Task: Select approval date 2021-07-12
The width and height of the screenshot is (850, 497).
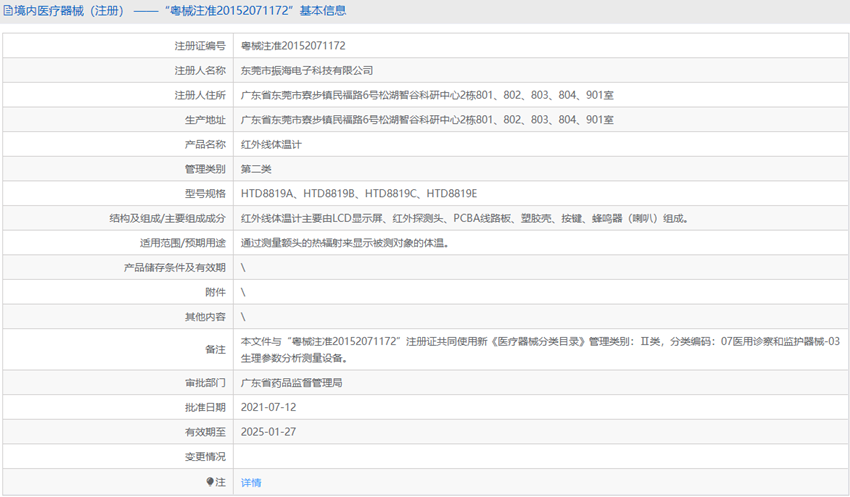Action: coord(268,407)
